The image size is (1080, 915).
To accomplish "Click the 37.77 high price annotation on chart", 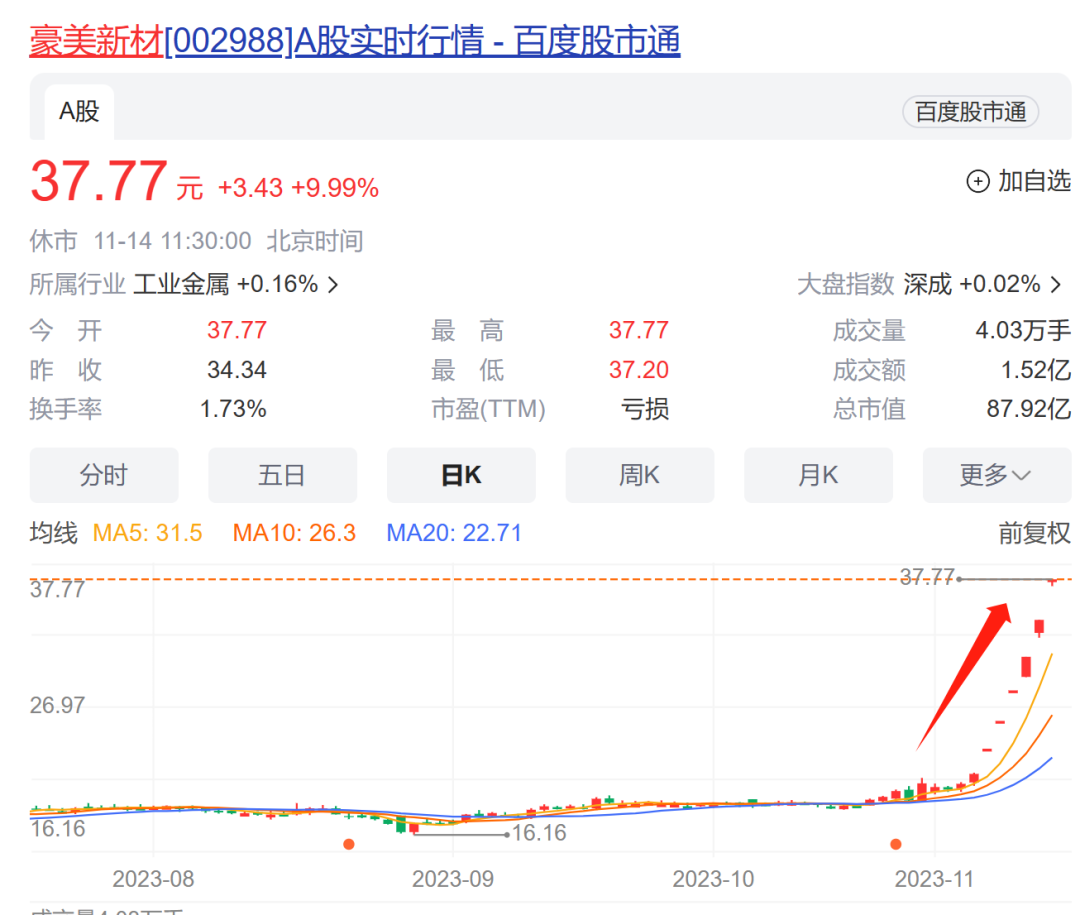I will click(927, 577).
